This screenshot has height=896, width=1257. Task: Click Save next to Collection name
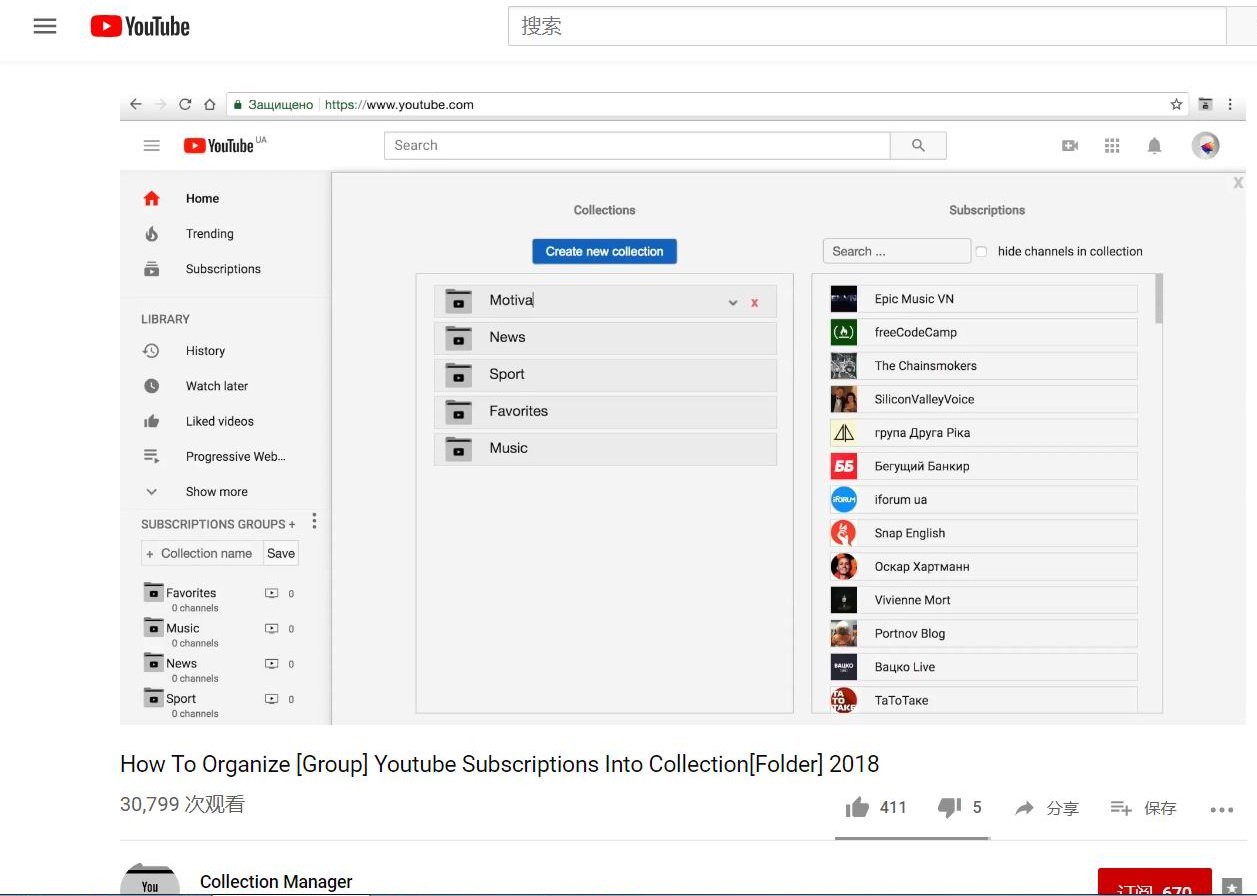coord(281,554)
